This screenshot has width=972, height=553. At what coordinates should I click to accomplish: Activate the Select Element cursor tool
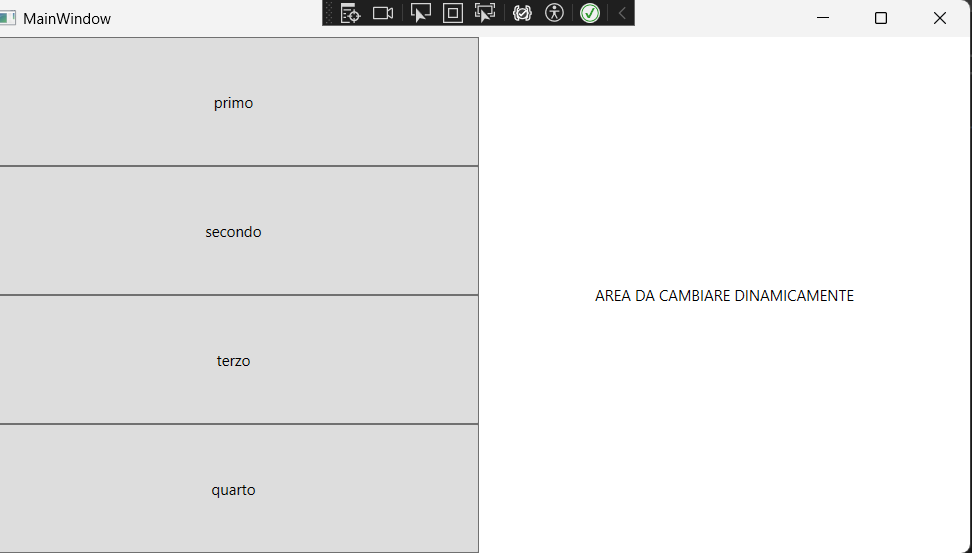pos(421,13)
